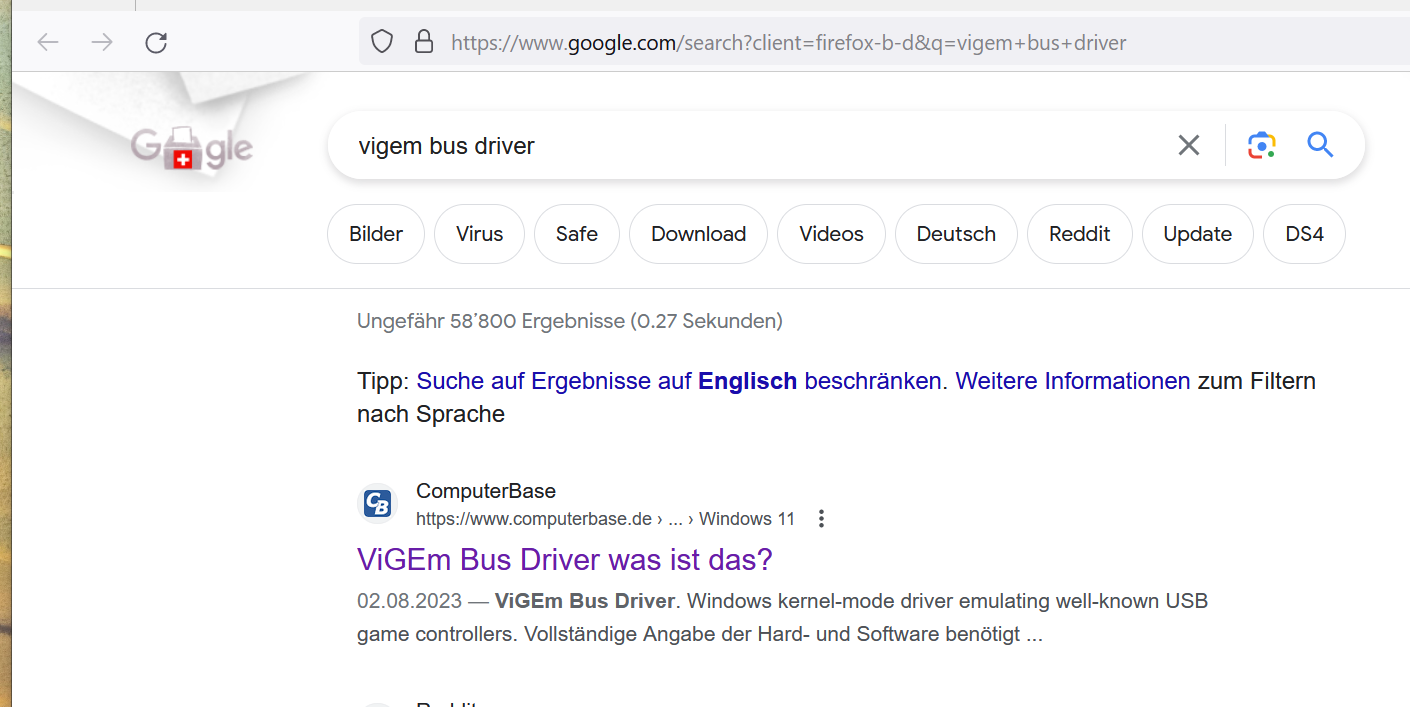This screenshot has width=1410, height=707.
Task: Select the Videos filter chip
Action: click(832, 234)
